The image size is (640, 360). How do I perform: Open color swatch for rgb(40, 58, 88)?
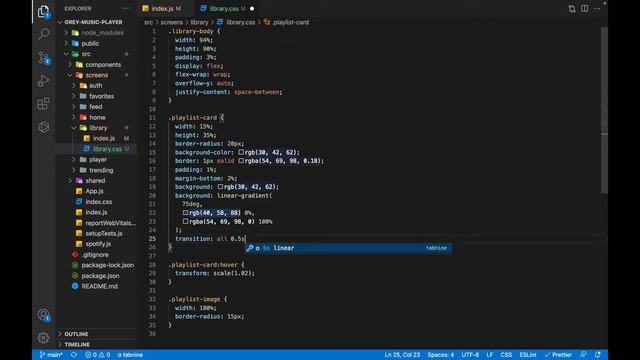point(185,213)
